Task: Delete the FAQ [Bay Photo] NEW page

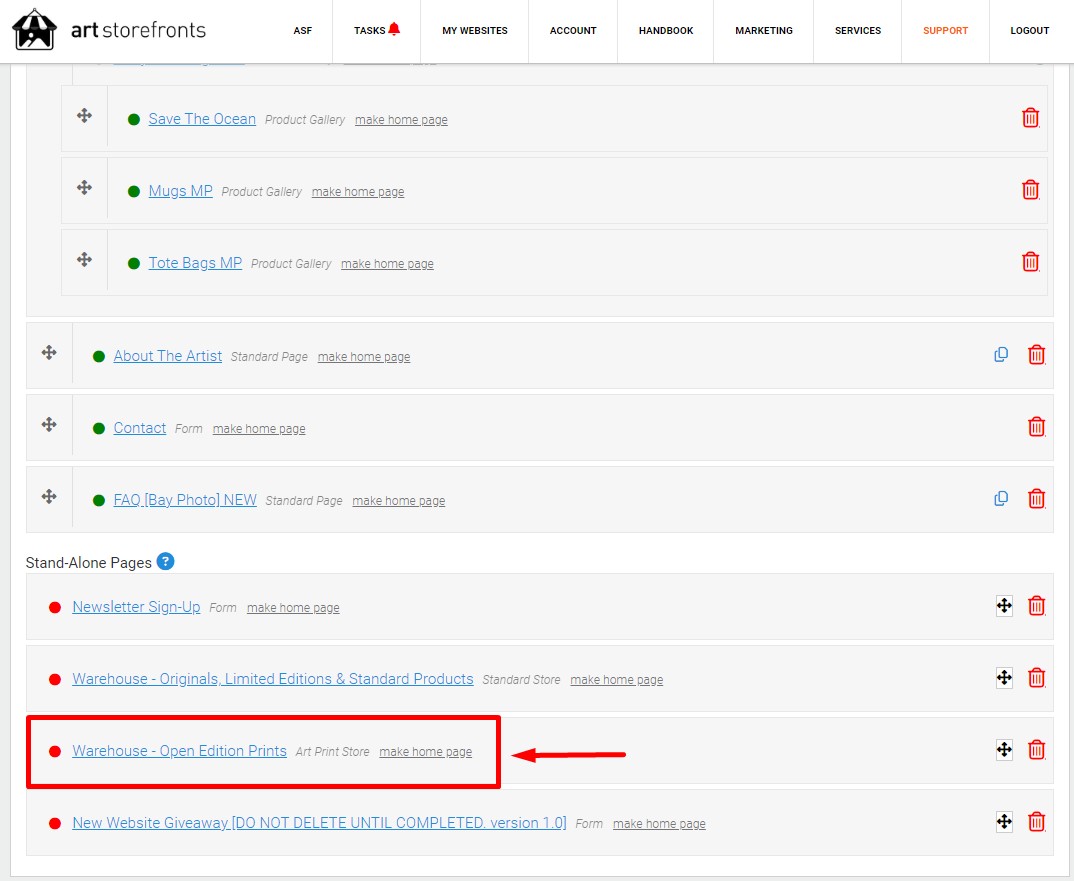Action: 1036,499
